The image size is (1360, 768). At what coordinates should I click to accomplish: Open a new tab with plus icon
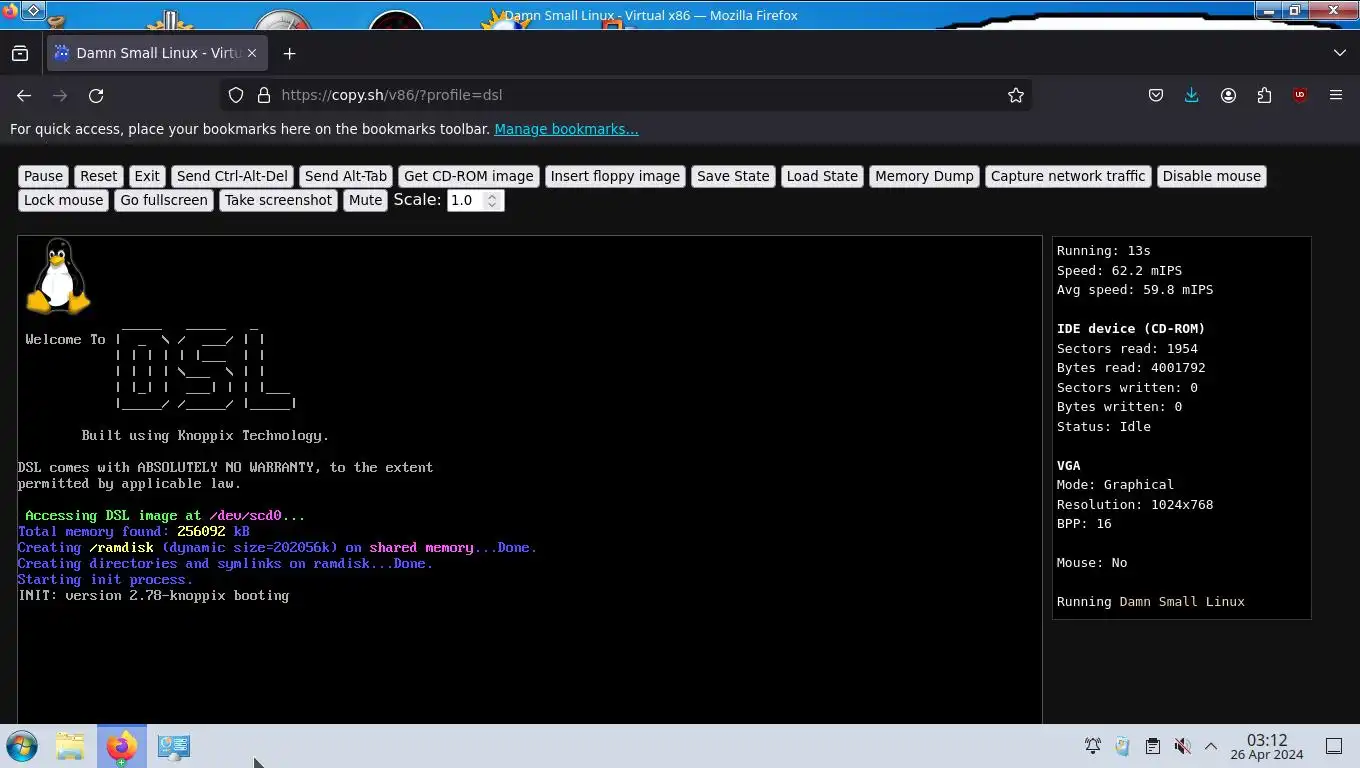pyautogui.click(x=289, y=53)
